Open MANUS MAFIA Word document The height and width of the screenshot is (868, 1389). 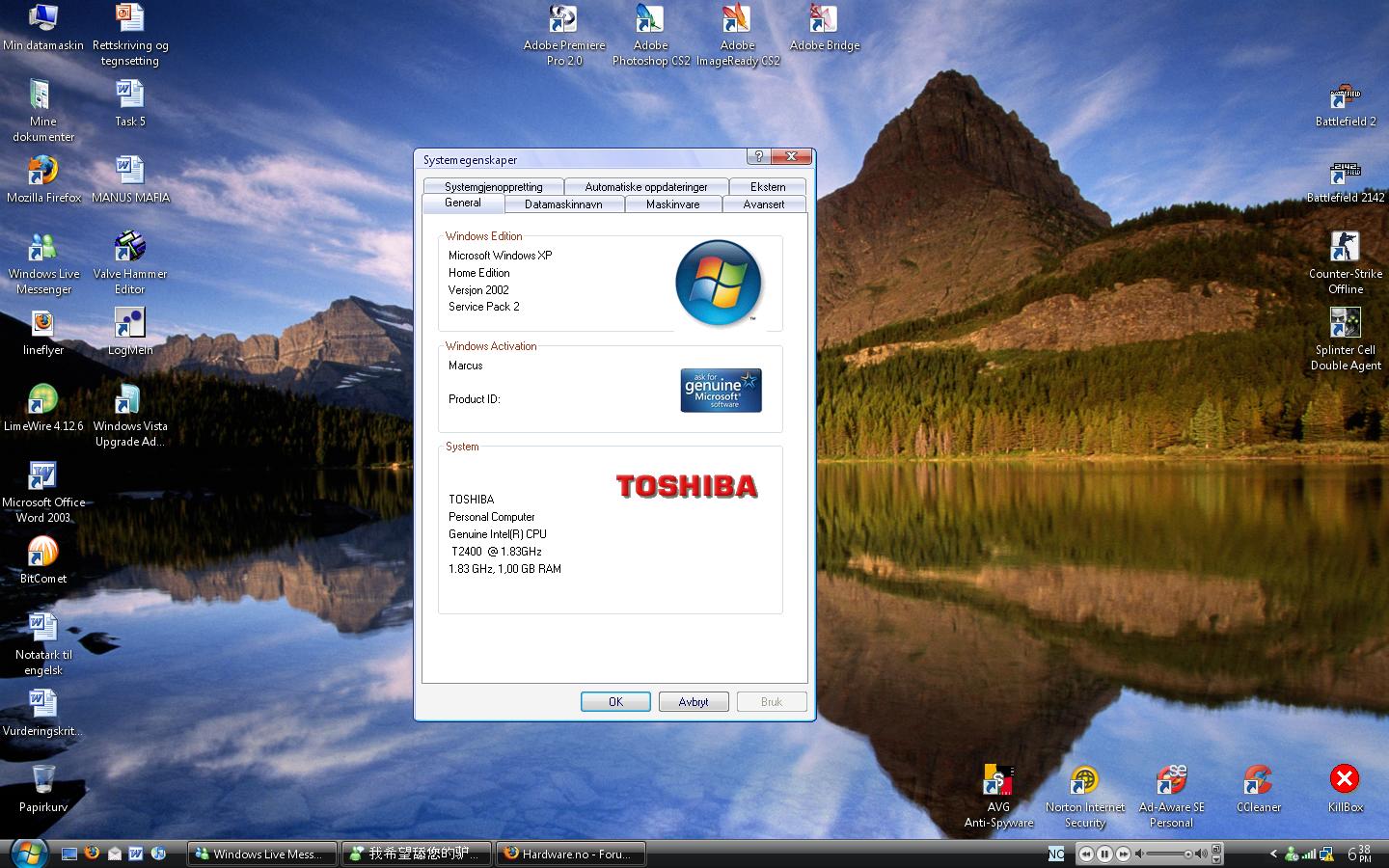(x=129, y=179)
